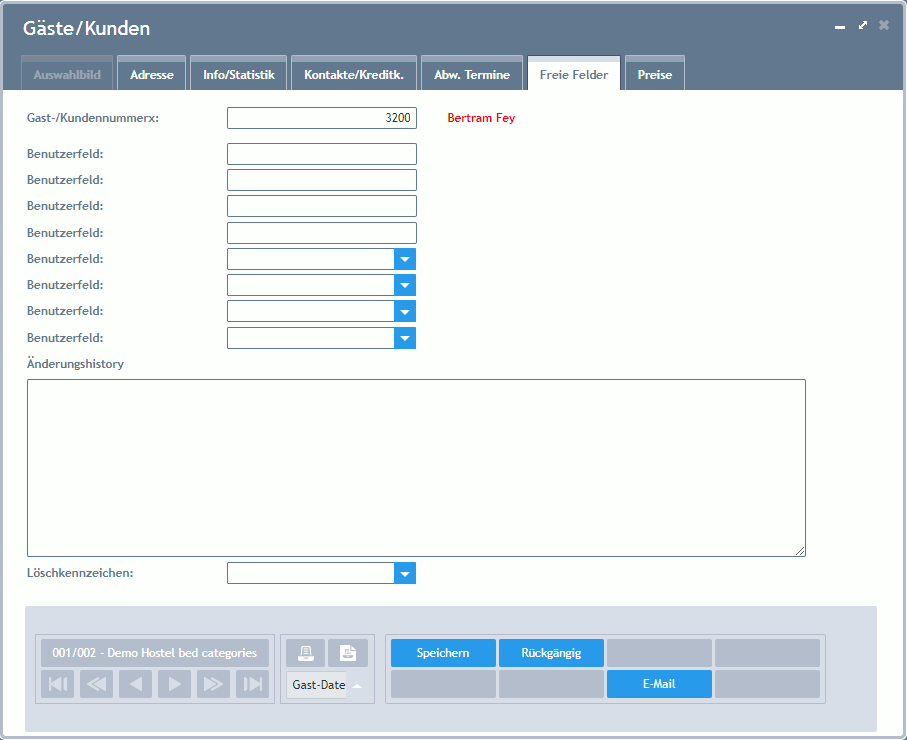
Task: Open the Adresse tab
Action: (152, 74)
